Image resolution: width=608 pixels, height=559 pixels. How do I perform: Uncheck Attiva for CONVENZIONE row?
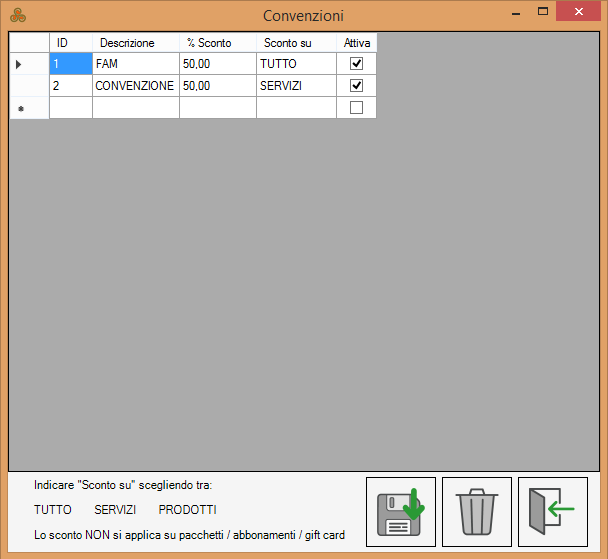click(356, 86)
